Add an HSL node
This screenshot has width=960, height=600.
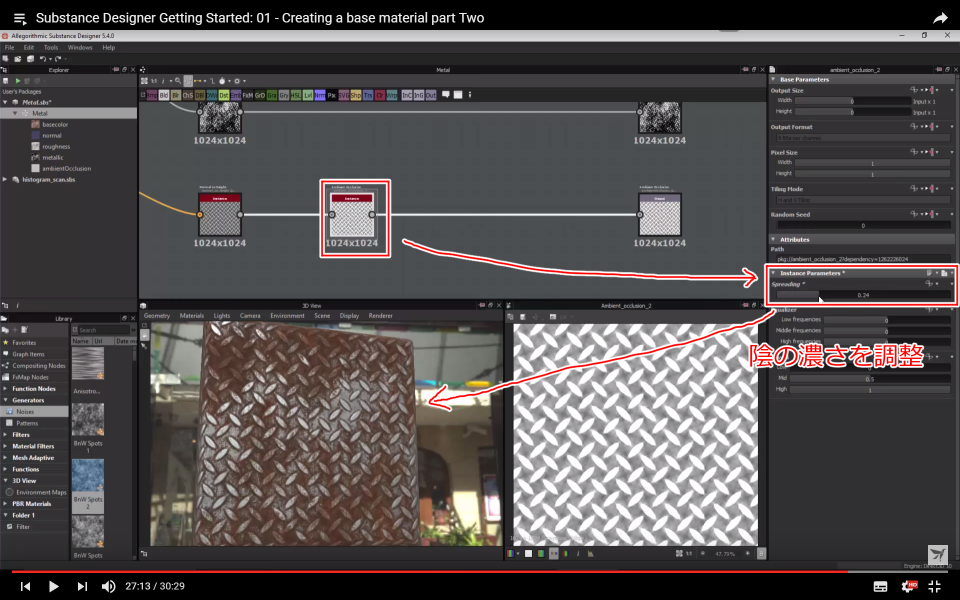click(295, 96)
